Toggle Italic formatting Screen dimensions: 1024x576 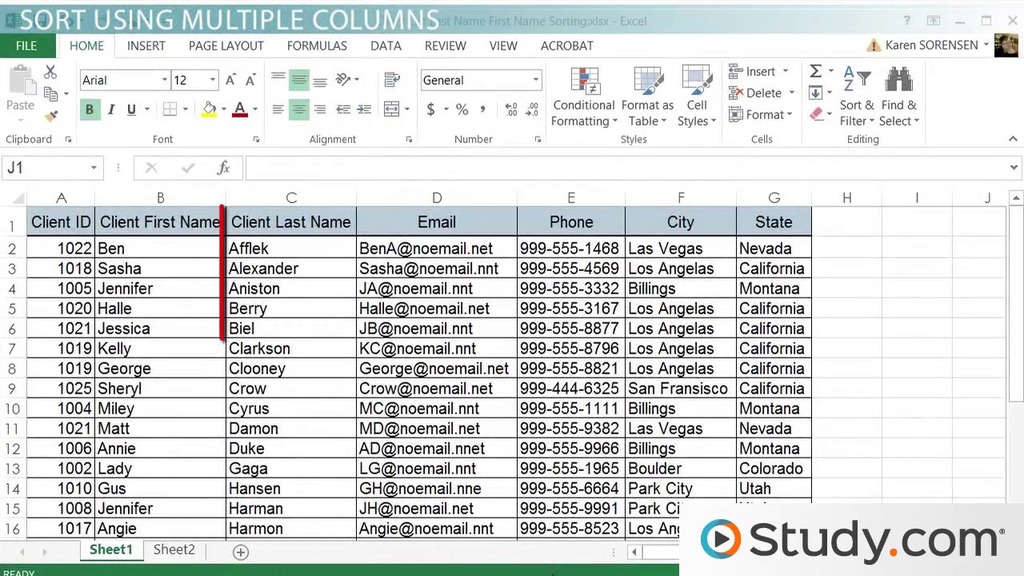(x=111, y=110)
